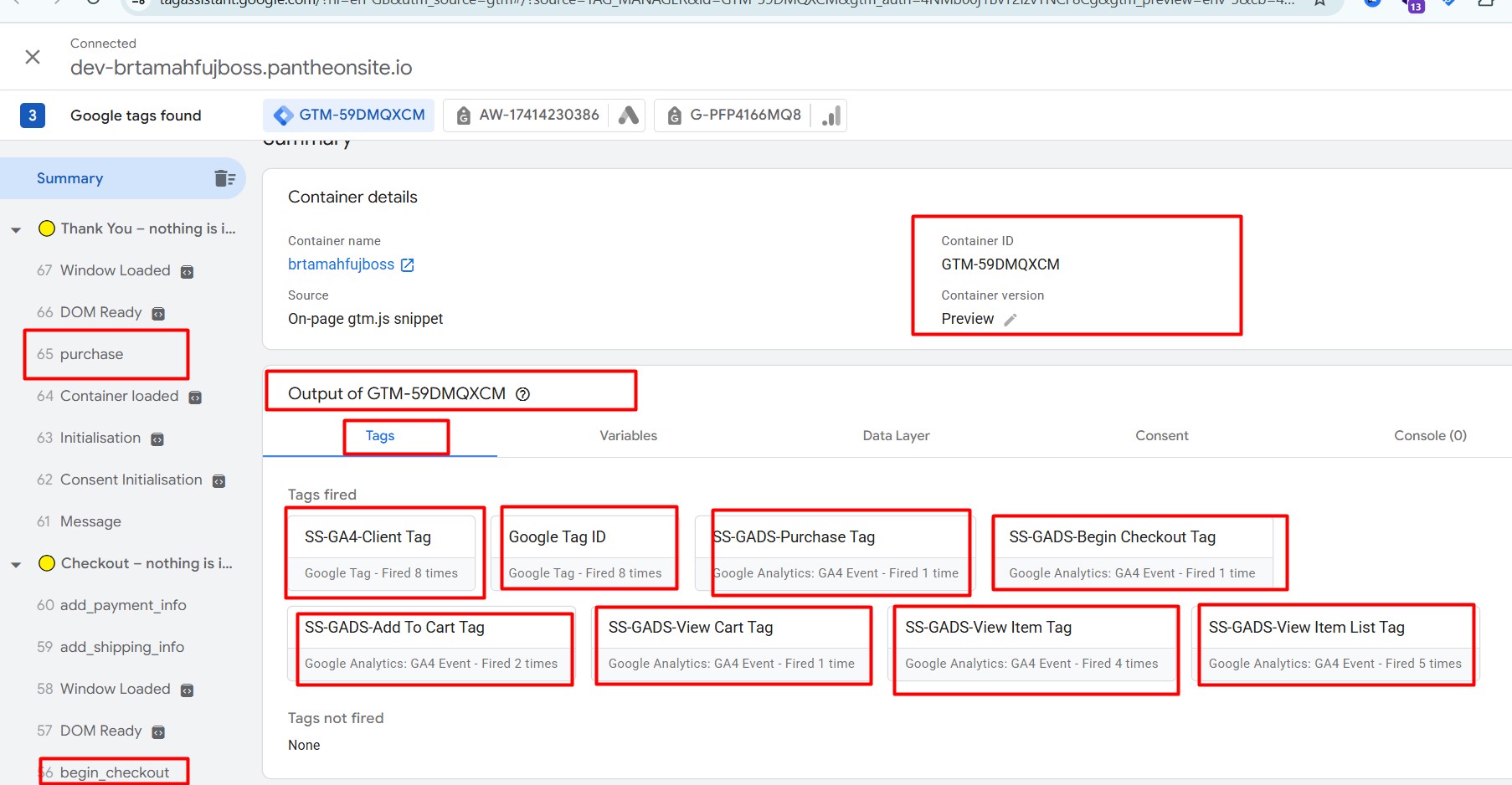Screen dimensions: 1512x785
Task: Open the Data Layer tab
Action: [x=896, y=436]
